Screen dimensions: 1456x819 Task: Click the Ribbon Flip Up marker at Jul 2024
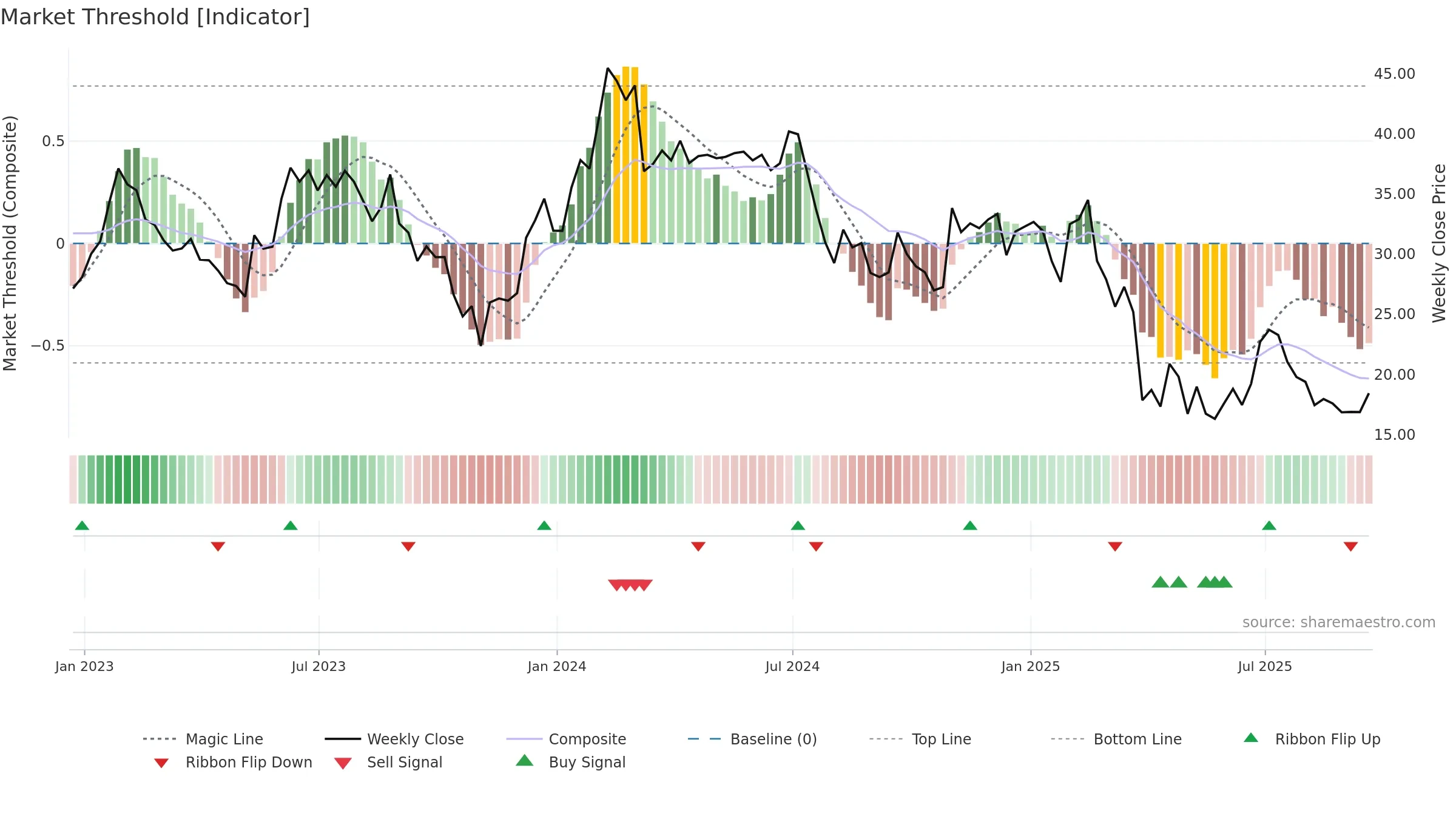(x=798, y=525)
